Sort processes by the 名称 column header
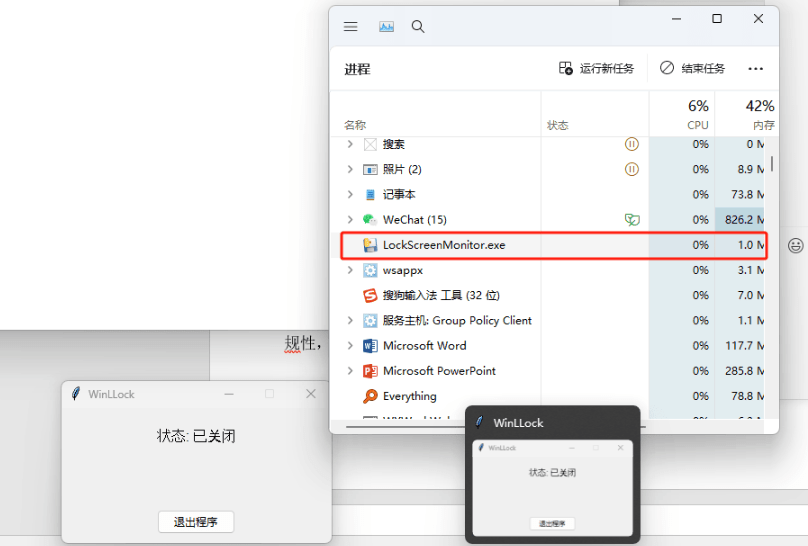The width and height of the screenshot is (808, 546). click(355, 125)
